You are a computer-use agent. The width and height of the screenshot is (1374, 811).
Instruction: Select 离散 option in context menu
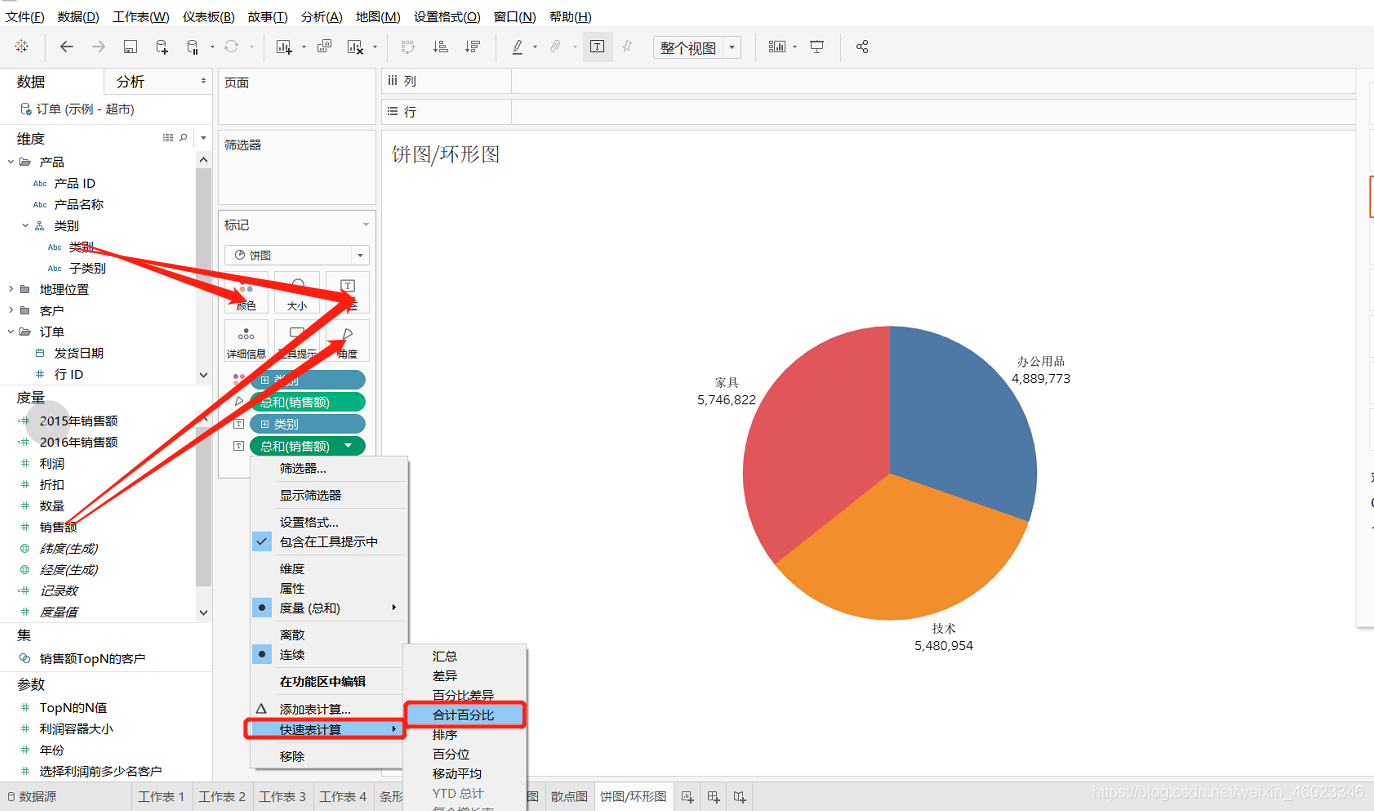click(x=328, y=635)
